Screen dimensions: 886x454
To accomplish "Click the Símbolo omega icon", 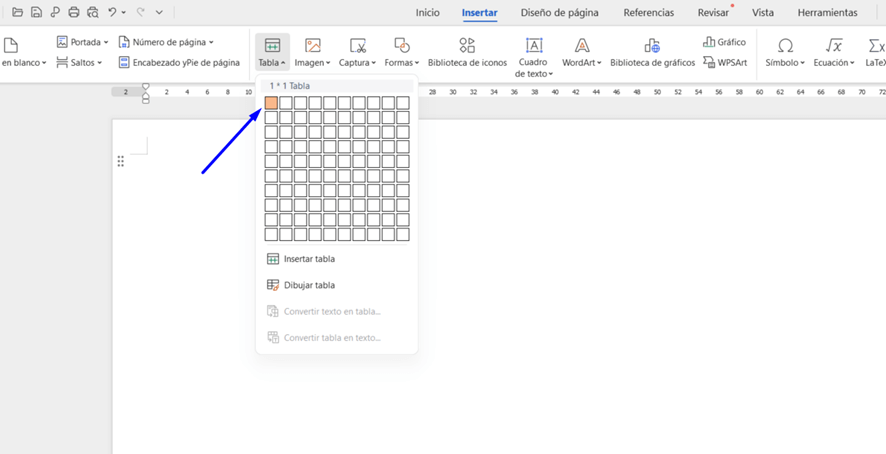I will coord(785,45).
